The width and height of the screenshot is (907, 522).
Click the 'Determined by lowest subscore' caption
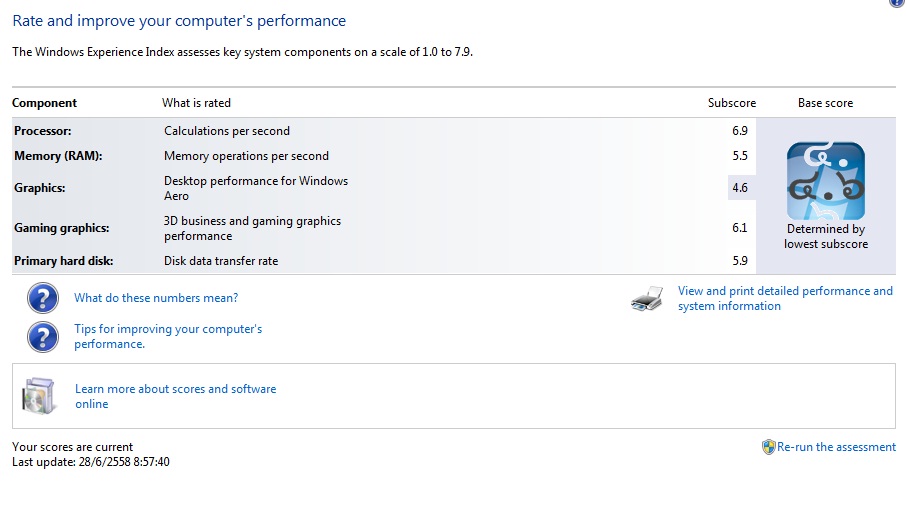[x=825, y=236]
